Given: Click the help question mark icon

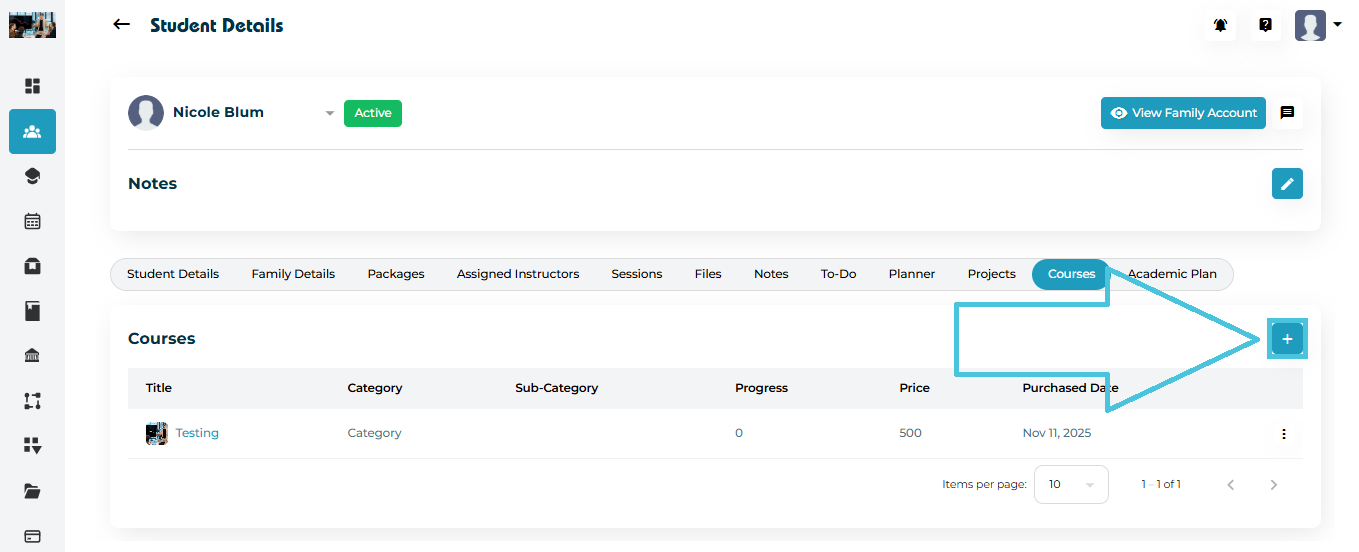Looking at the screenshot, I should click(1265, 26).
